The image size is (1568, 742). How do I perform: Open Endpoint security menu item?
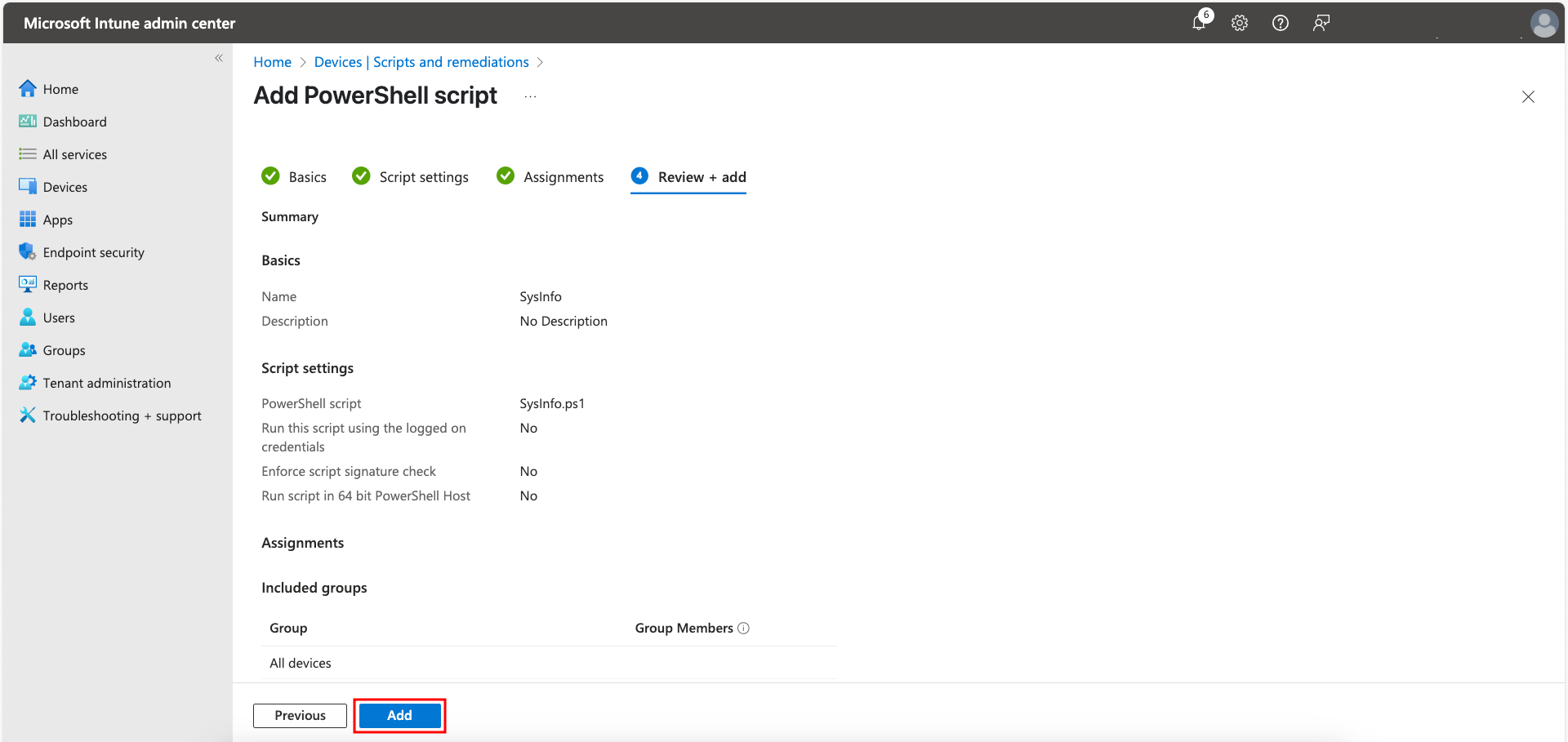pyautogui.click(x=94, y=252)
